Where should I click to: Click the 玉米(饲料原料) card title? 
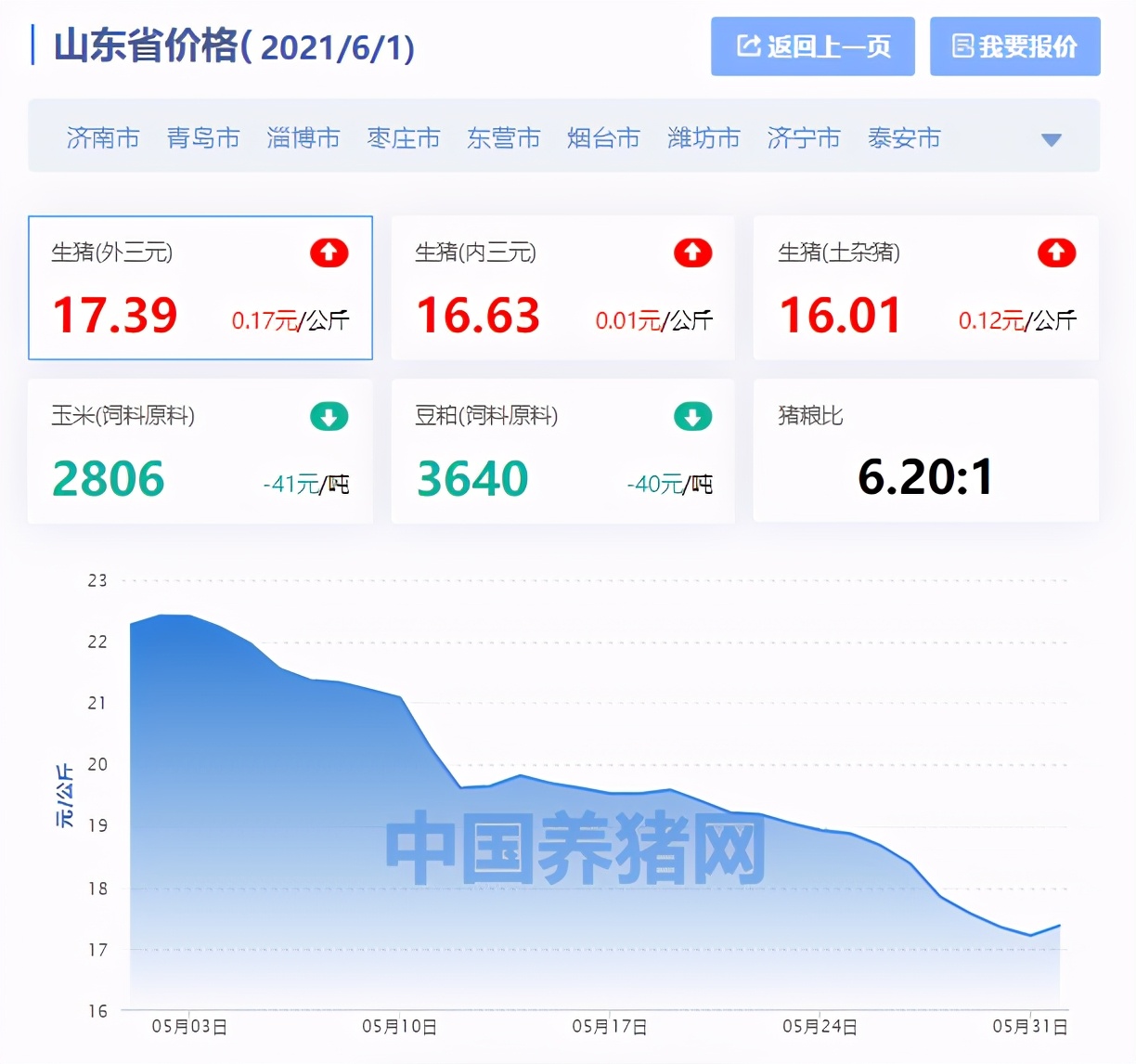point(123,416)
